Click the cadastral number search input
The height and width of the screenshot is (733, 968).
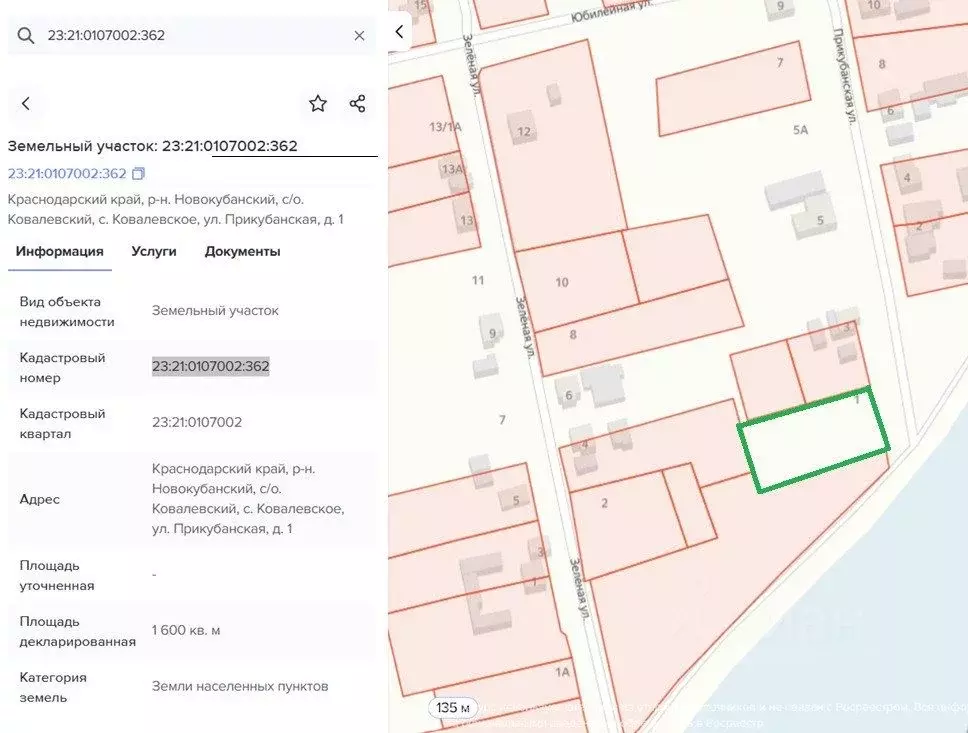[191, 35]
